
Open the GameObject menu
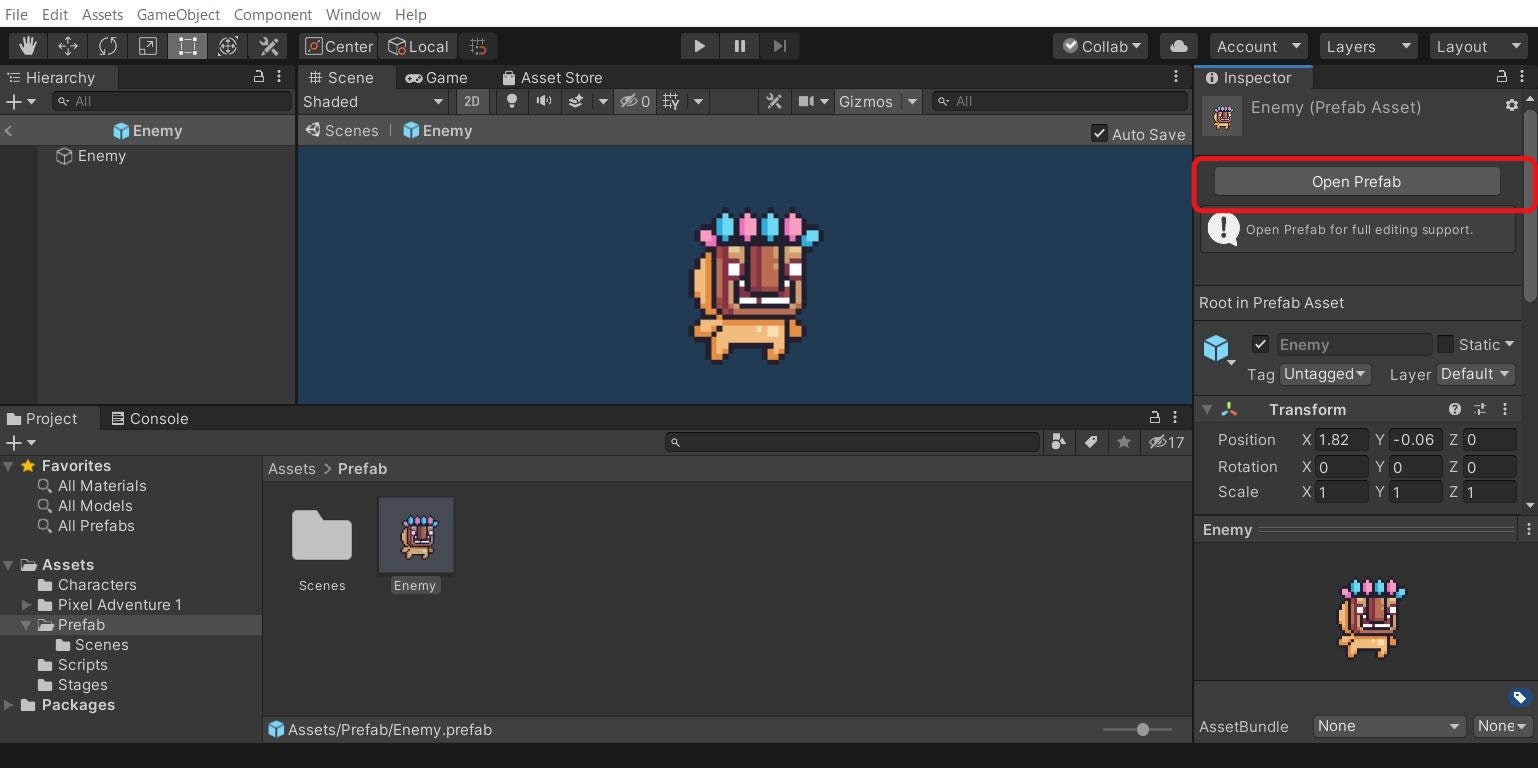click(x=178, y=14)
